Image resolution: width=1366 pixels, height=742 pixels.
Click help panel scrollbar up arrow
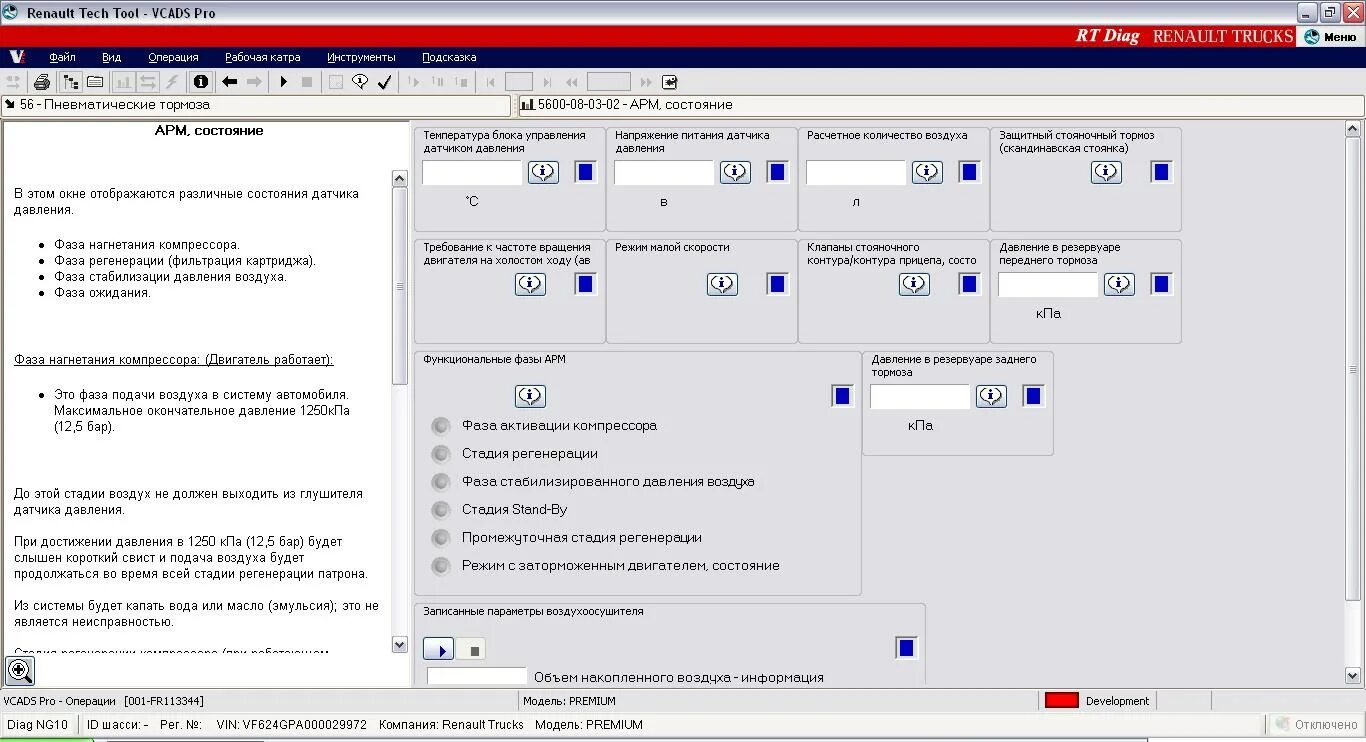point(400,178)
